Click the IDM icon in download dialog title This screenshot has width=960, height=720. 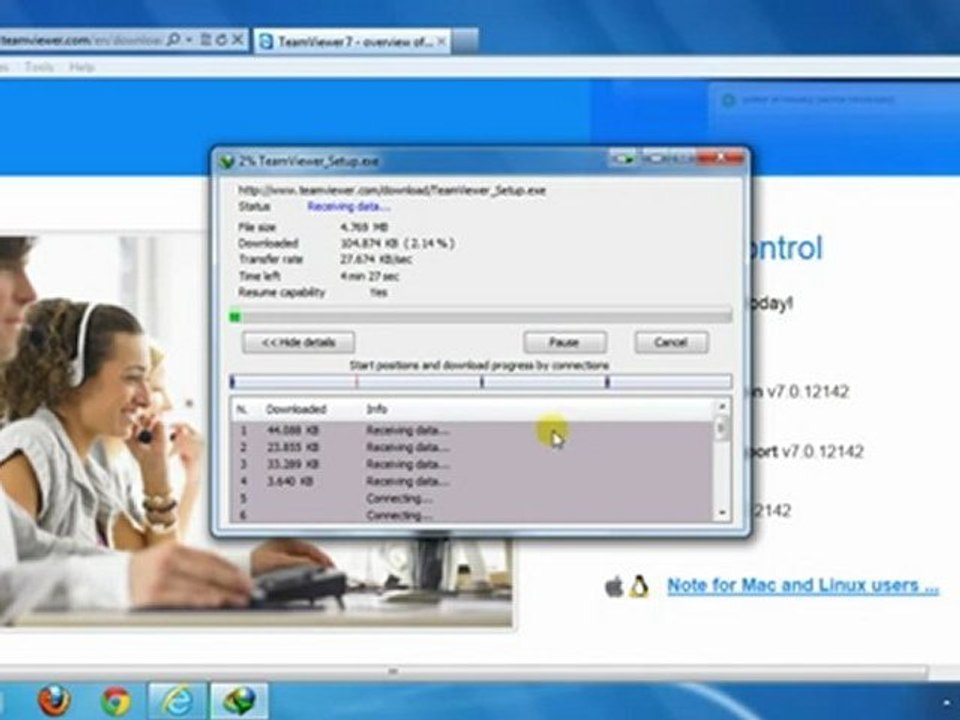point(227,161)
